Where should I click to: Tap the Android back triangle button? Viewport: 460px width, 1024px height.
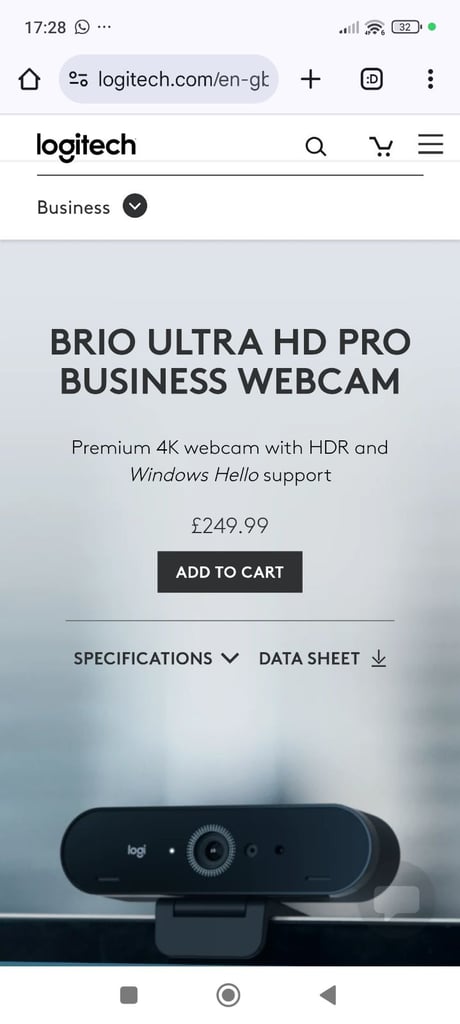point(328,995)
